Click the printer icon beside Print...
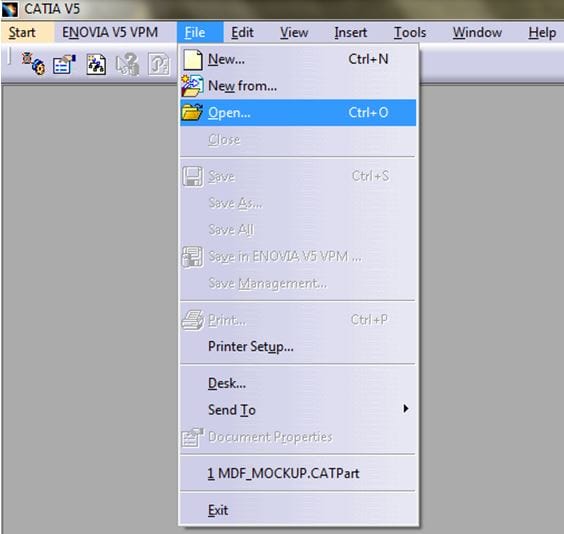564x534 pixels. [192, 320]
